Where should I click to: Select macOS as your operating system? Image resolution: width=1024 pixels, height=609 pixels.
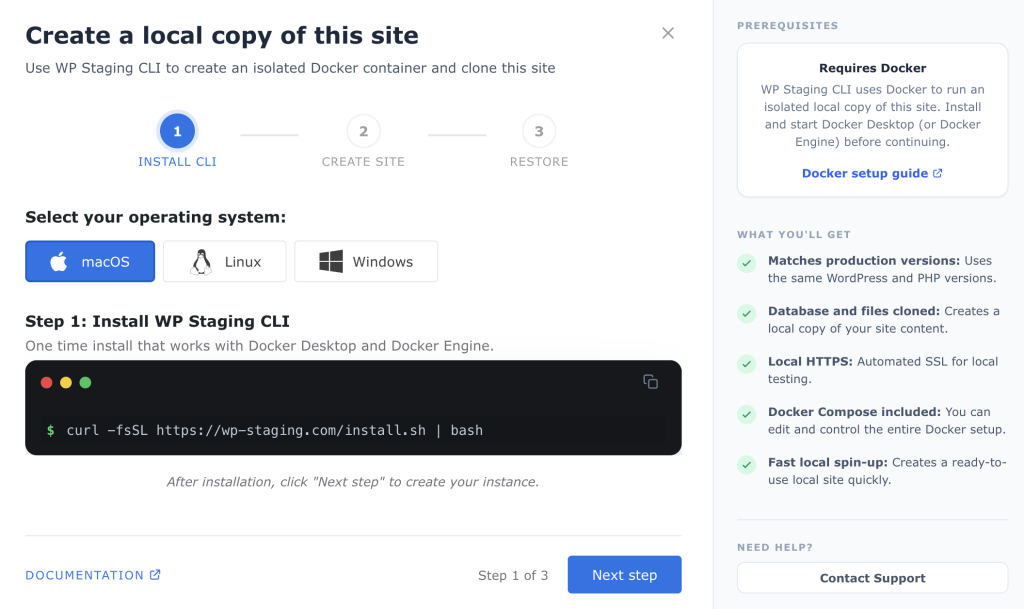click(90, 261)
